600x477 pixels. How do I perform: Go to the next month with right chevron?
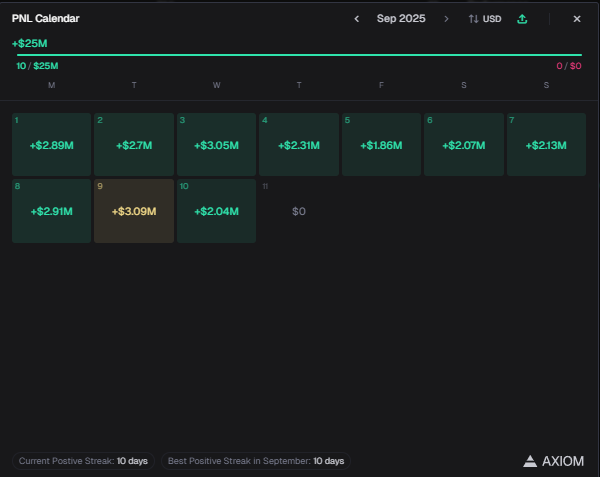click(446, 19)
